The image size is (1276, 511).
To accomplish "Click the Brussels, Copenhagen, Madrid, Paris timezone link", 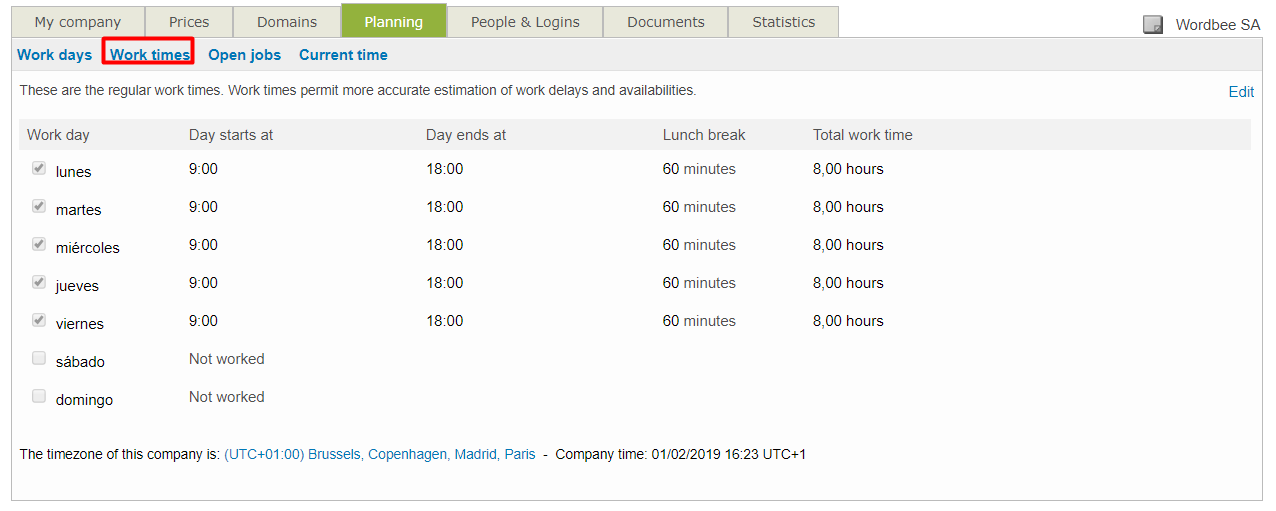I will click(x=379, y=454).
